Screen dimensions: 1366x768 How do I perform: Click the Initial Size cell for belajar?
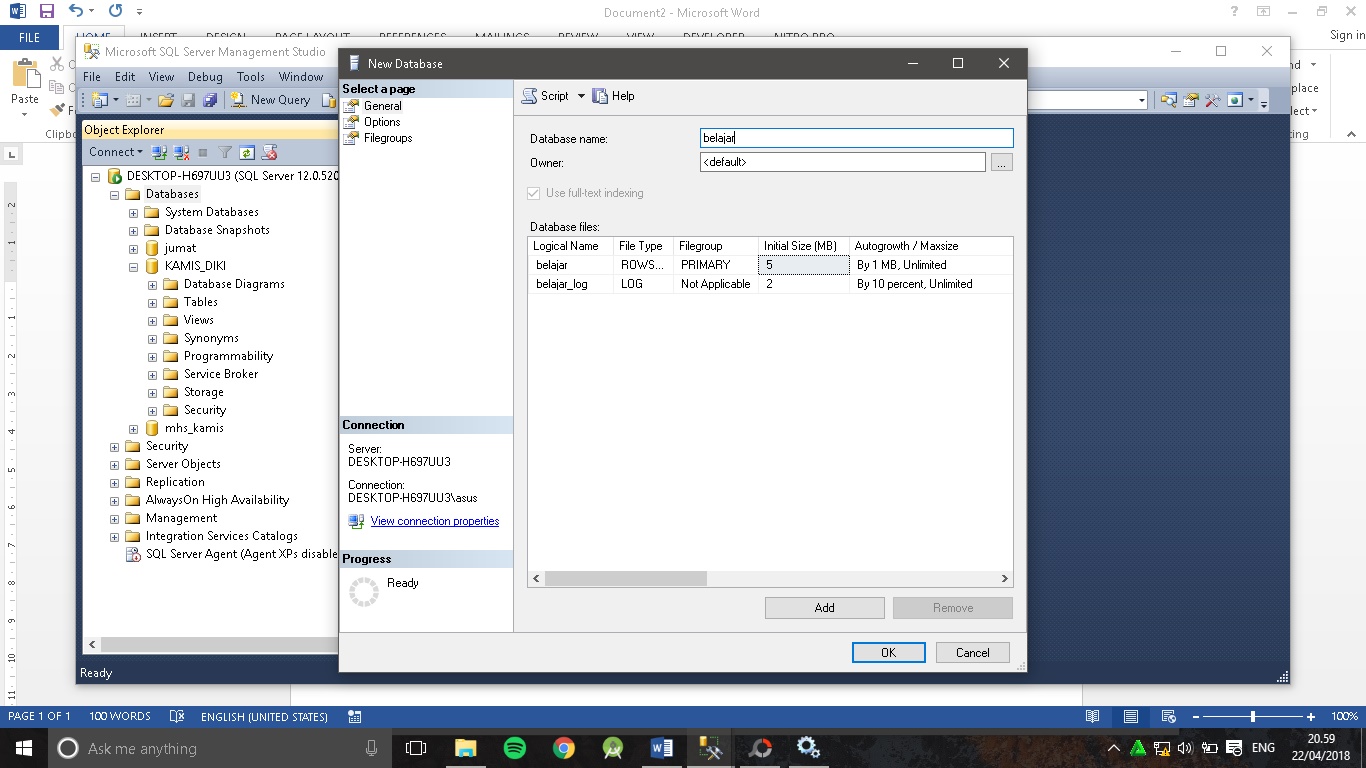point(804,265)
